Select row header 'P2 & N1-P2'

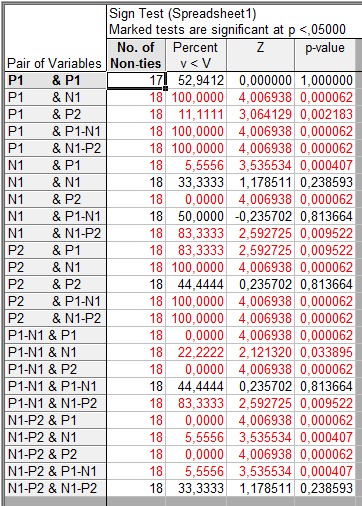coord(56,318)
